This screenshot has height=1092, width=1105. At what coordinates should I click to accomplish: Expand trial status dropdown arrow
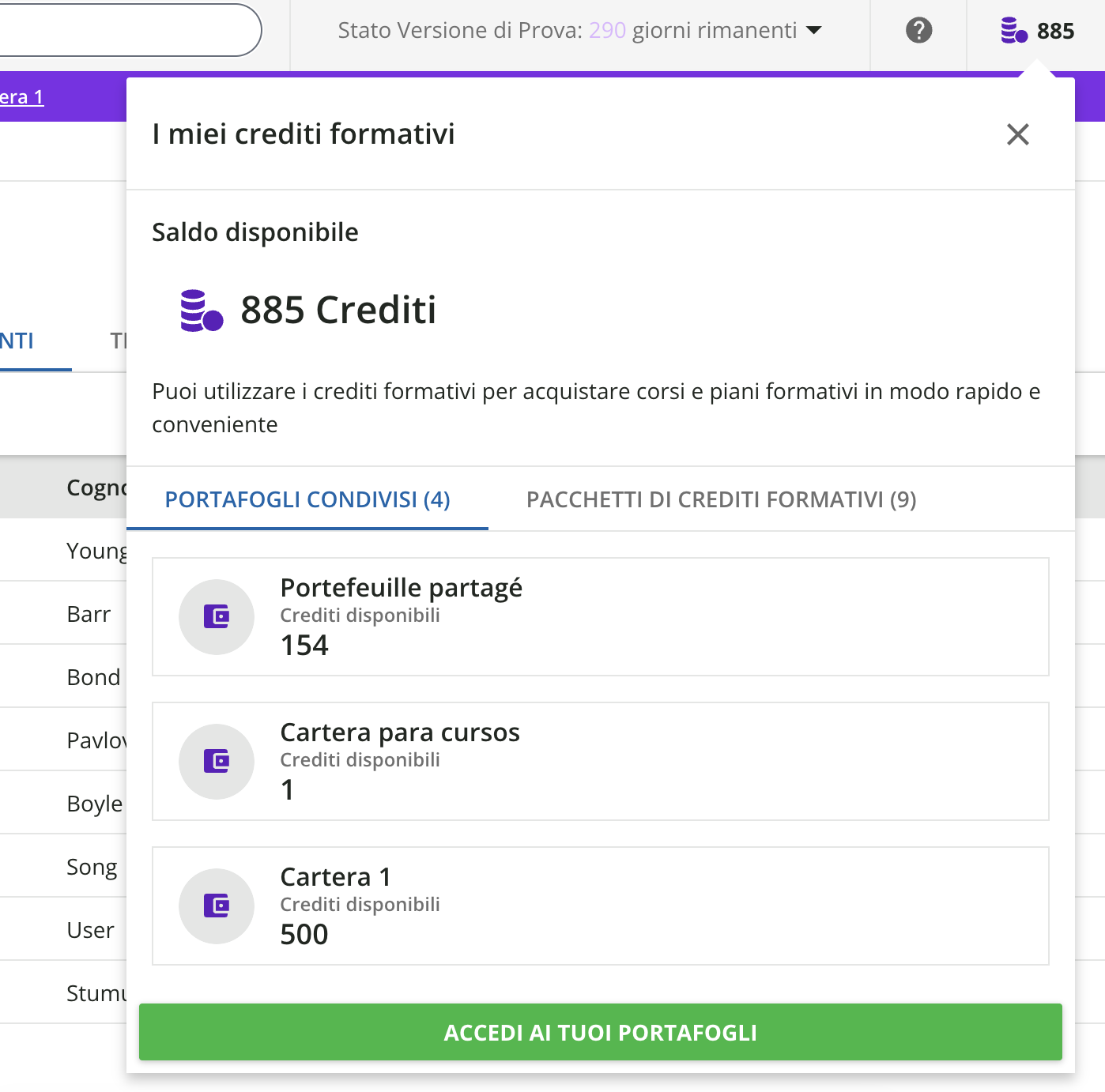pyautogui.click(x=813, y=31)
